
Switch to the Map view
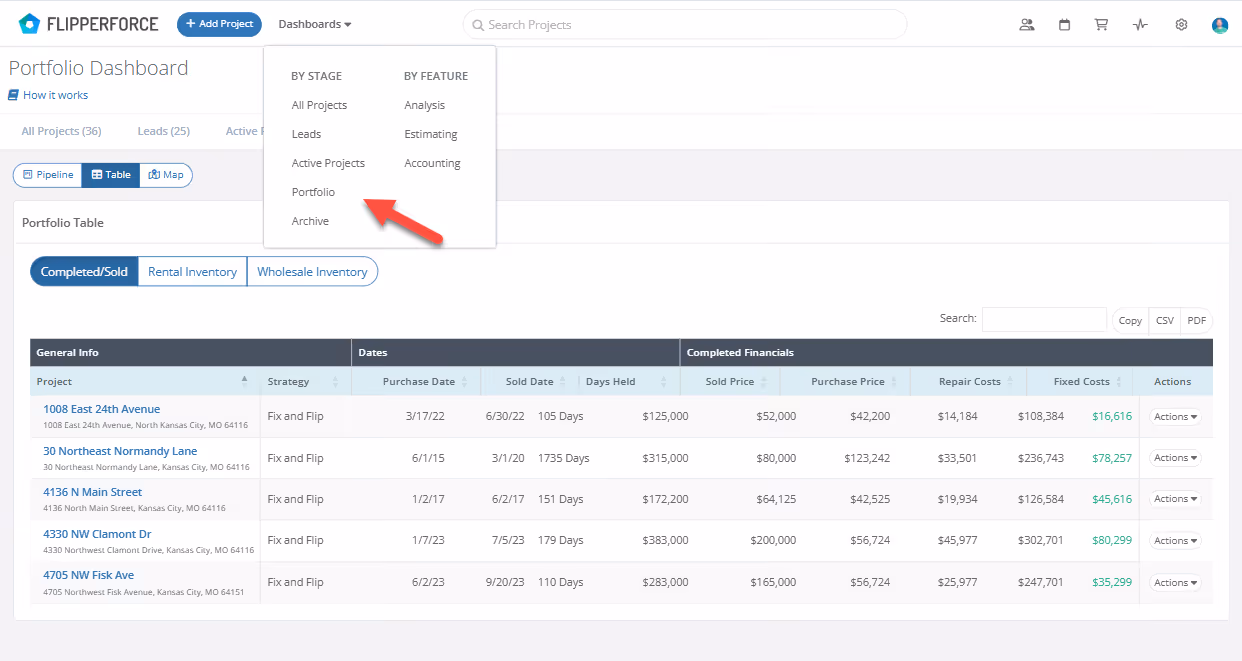pos(166,175)
